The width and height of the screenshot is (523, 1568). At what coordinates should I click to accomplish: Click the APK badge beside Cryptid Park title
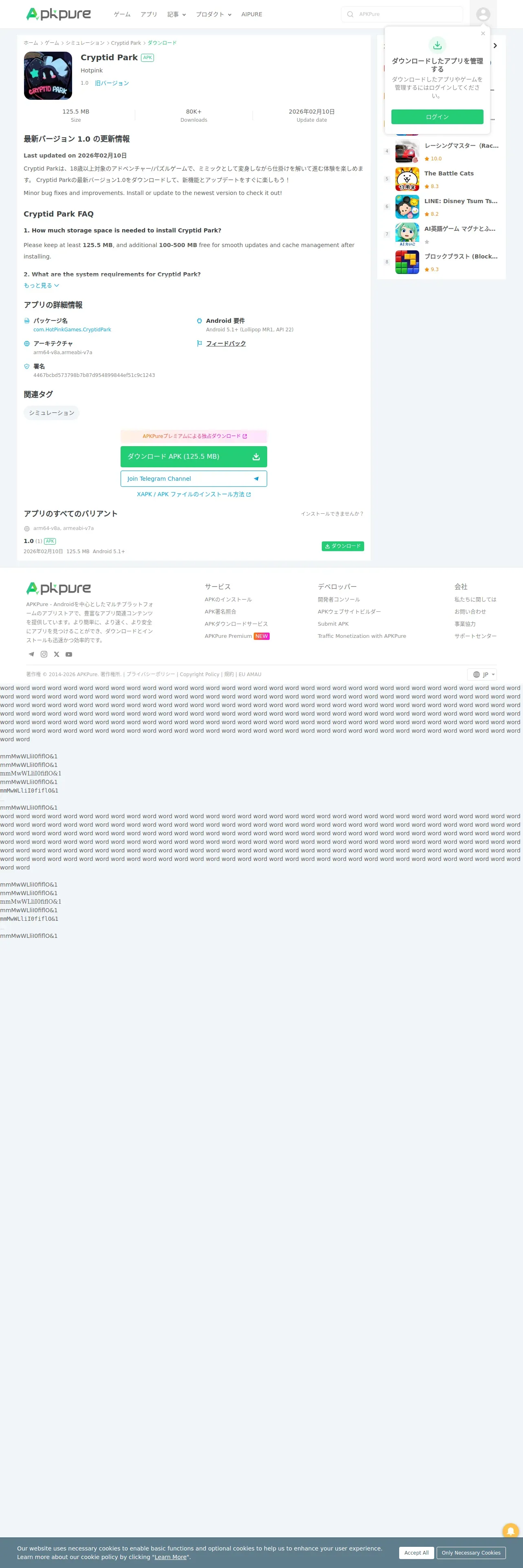point(147,58)
